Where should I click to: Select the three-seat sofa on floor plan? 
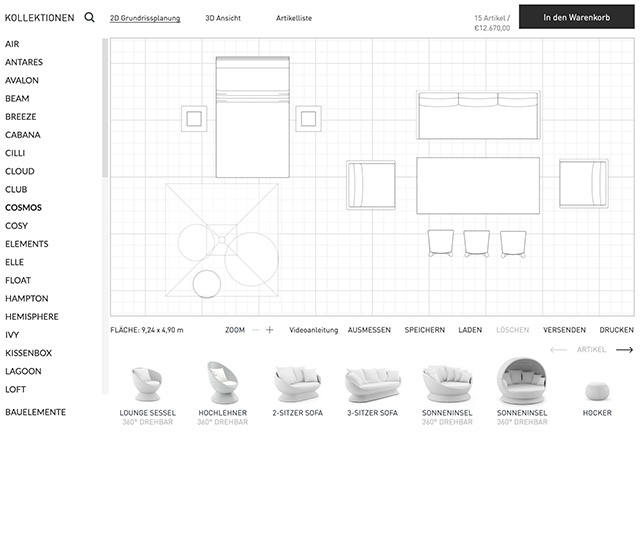pos(478,115)
